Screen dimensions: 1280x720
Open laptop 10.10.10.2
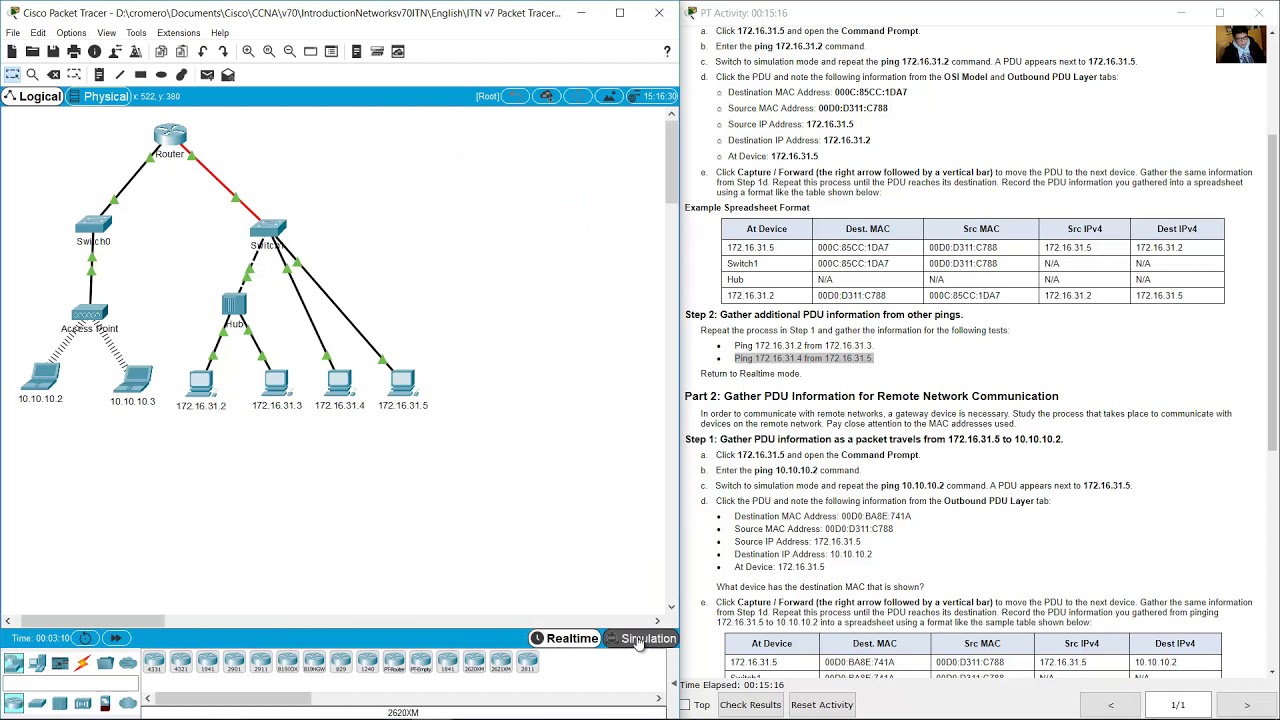[x=41, y=377]
